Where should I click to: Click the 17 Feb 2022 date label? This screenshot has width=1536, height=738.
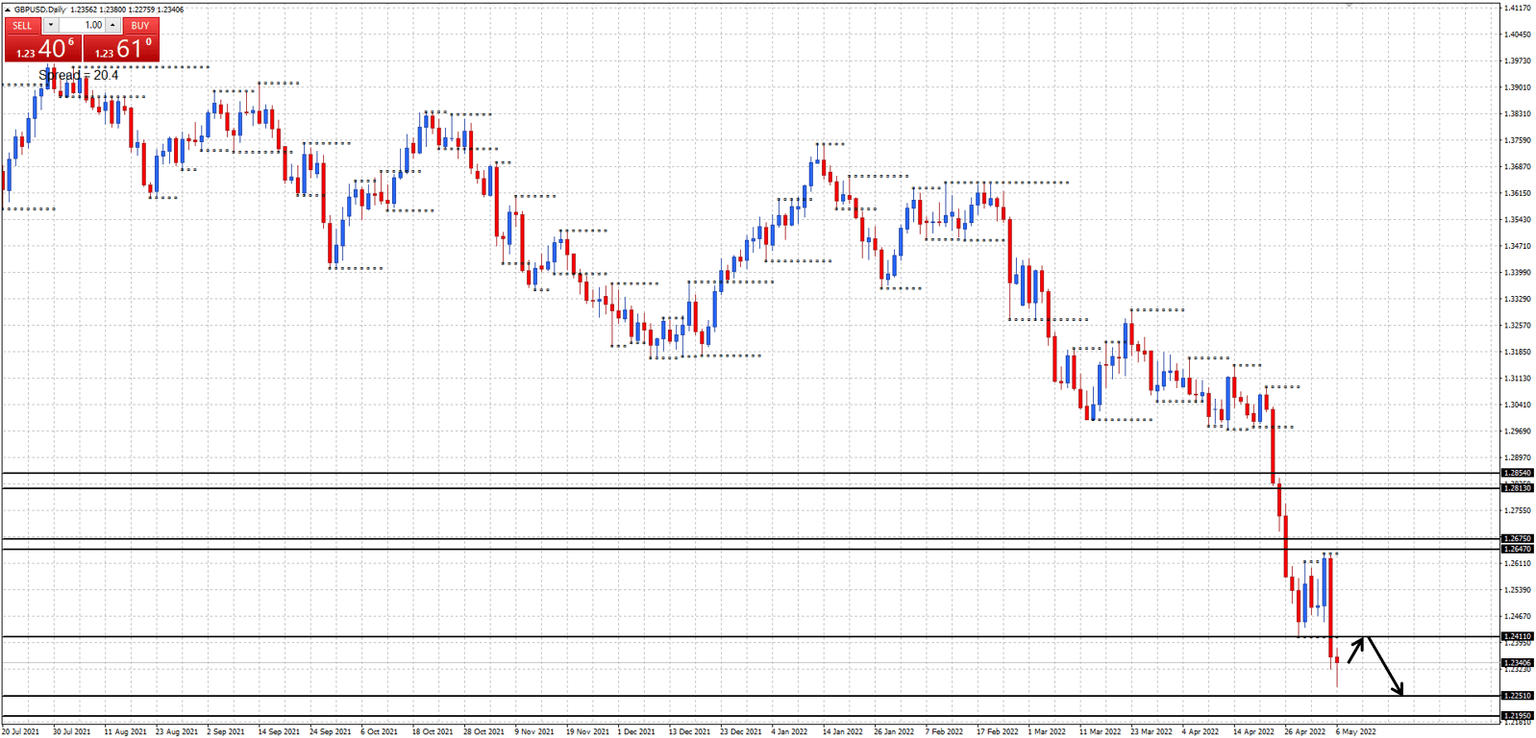(996, 732)
